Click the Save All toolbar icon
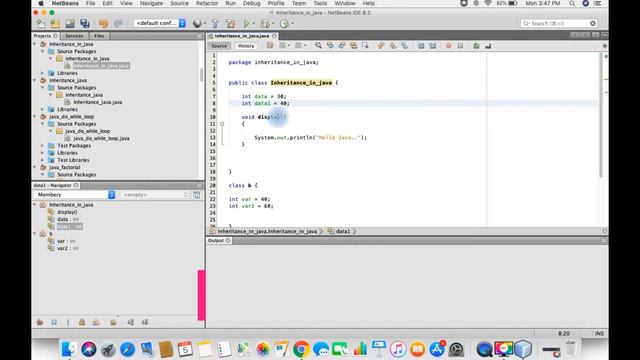Screen dimensions: 640x360 point(84,24)
